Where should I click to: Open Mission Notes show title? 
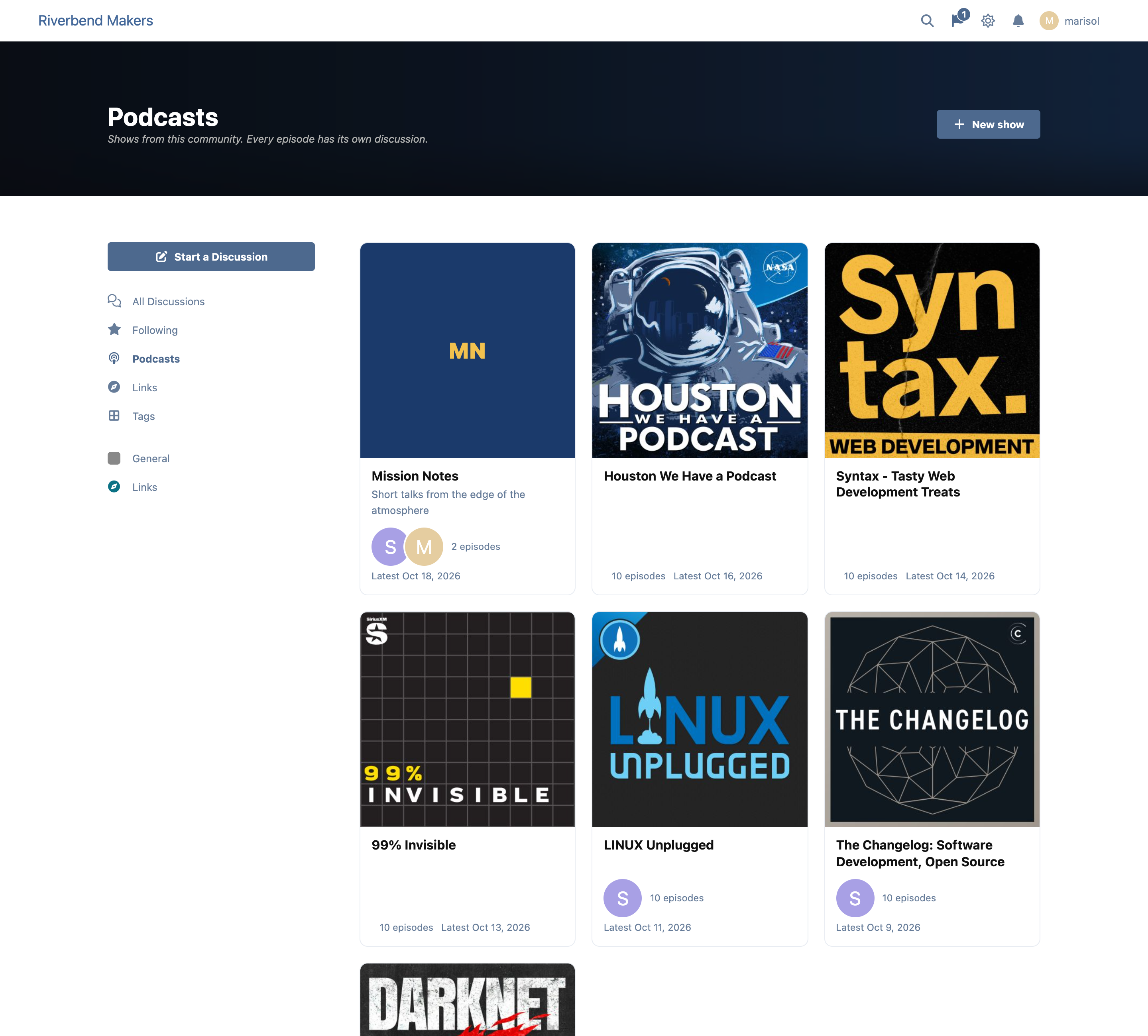(x=415, y=476)
